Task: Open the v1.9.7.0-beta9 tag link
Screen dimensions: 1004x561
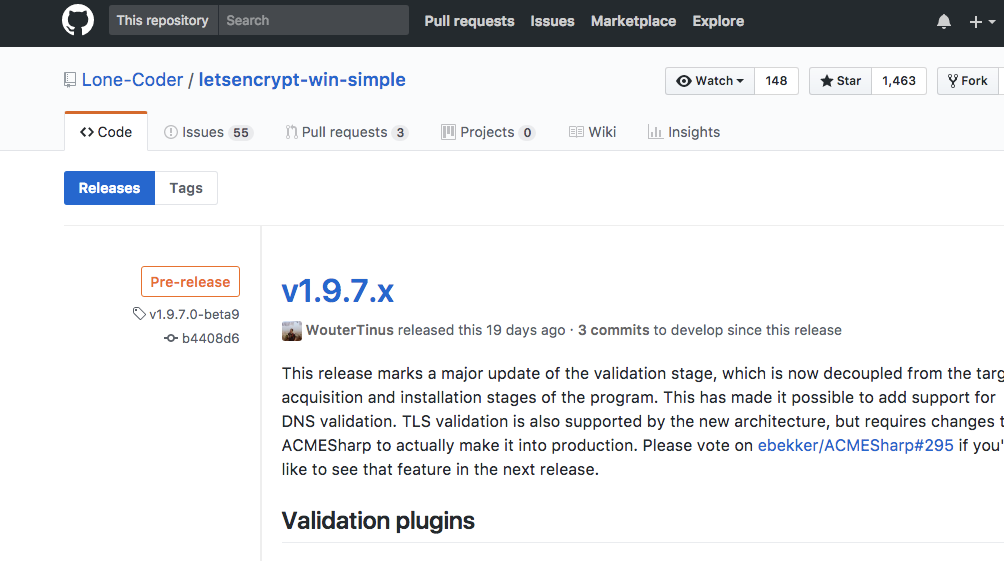Action: tap(194, 314)
